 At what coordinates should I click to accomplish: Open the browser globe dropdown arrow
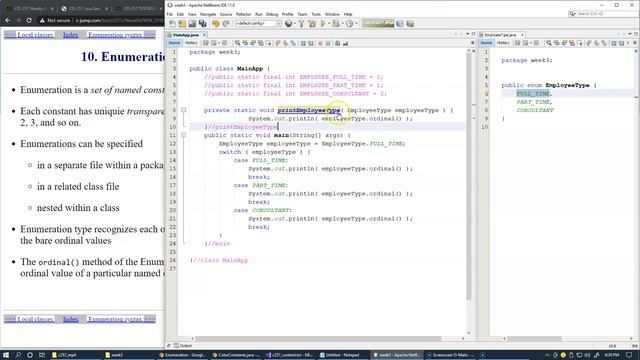[295, 24]
